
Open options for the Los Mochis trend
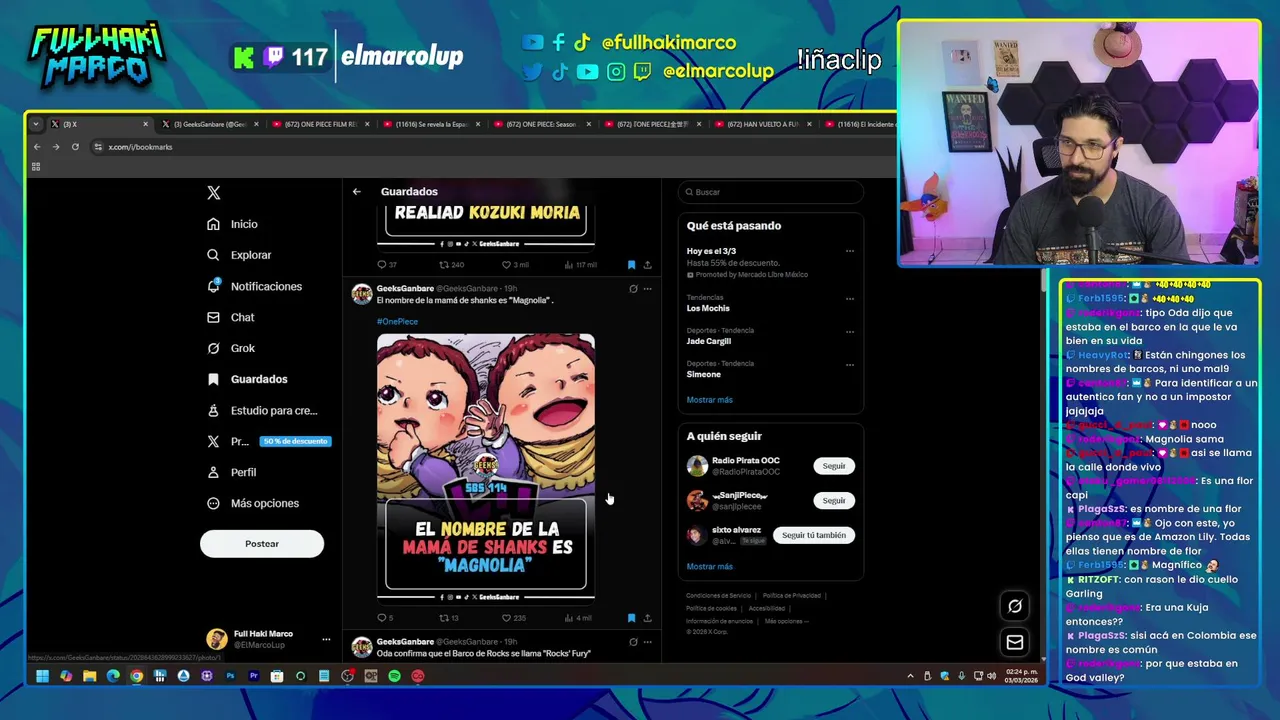click(850, 298)
